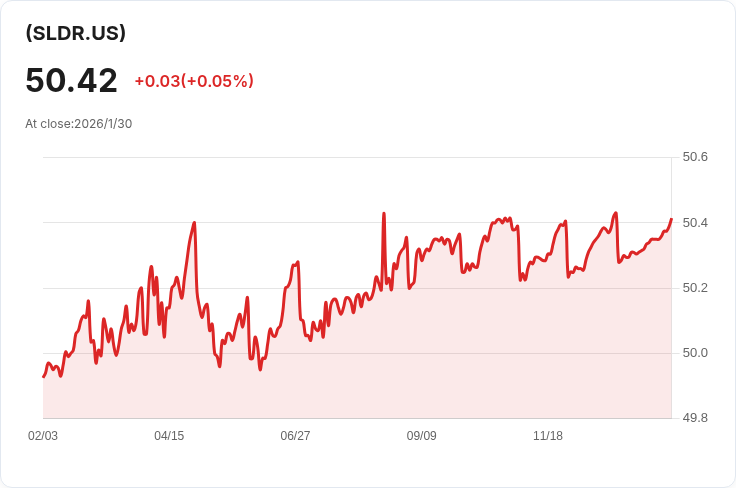Click the +0.03(+0.05%) price change text
This screenshot has width=736, height=488.
(x=194, y=81)
